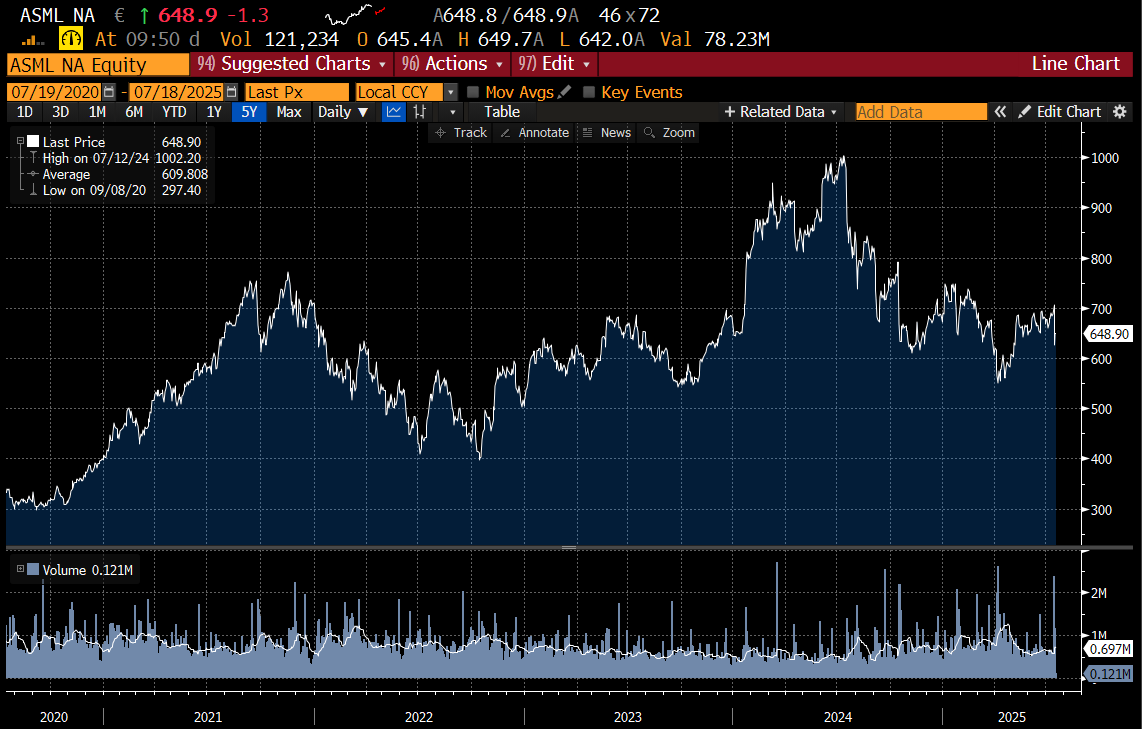Viewport: 1142px width, 729px height.
Task: Collapse panel with double chevron icon
Action: pos(1001,112)
